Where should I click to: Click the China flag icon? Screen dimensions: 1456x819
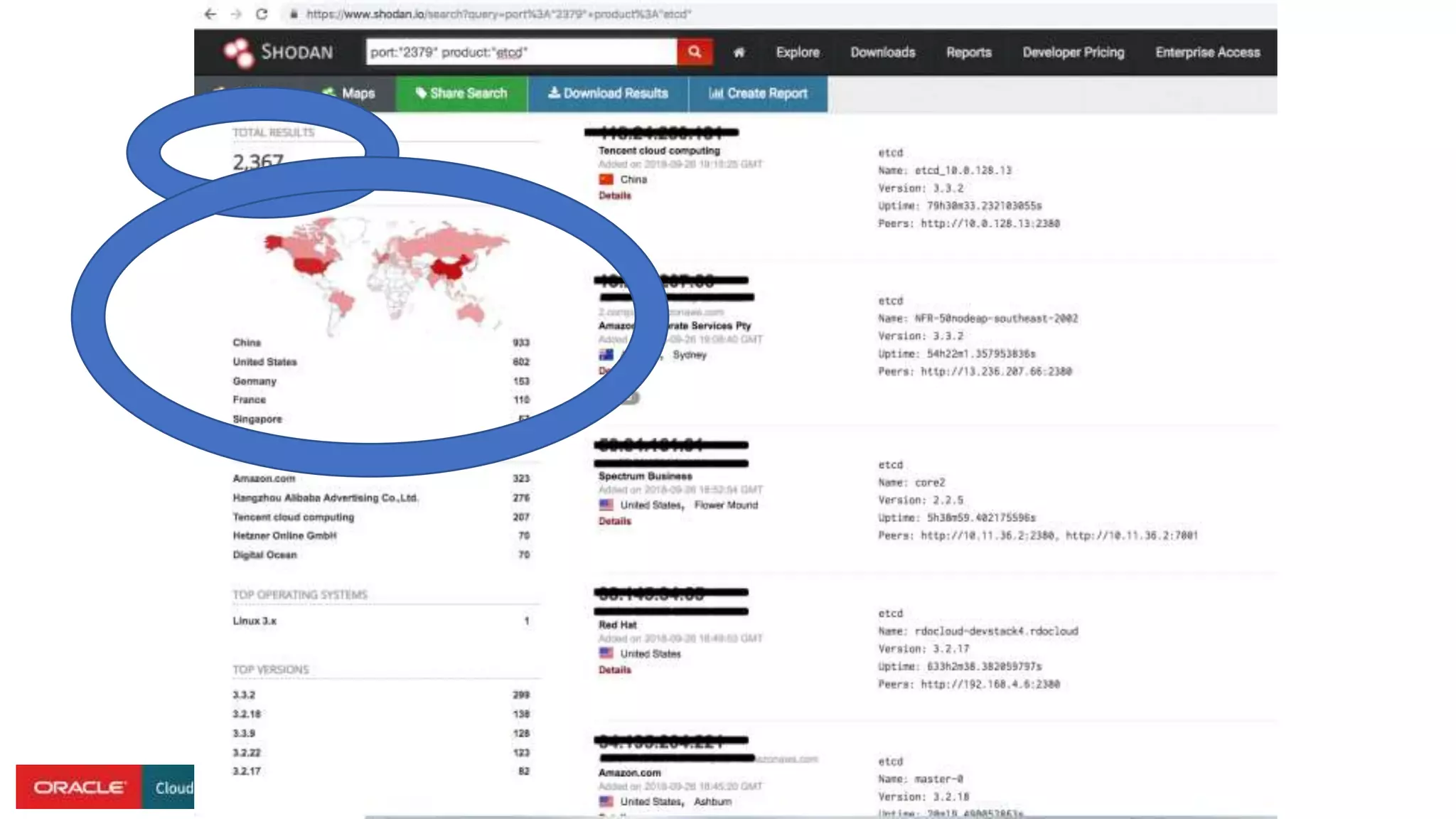[x=606, y=180]
